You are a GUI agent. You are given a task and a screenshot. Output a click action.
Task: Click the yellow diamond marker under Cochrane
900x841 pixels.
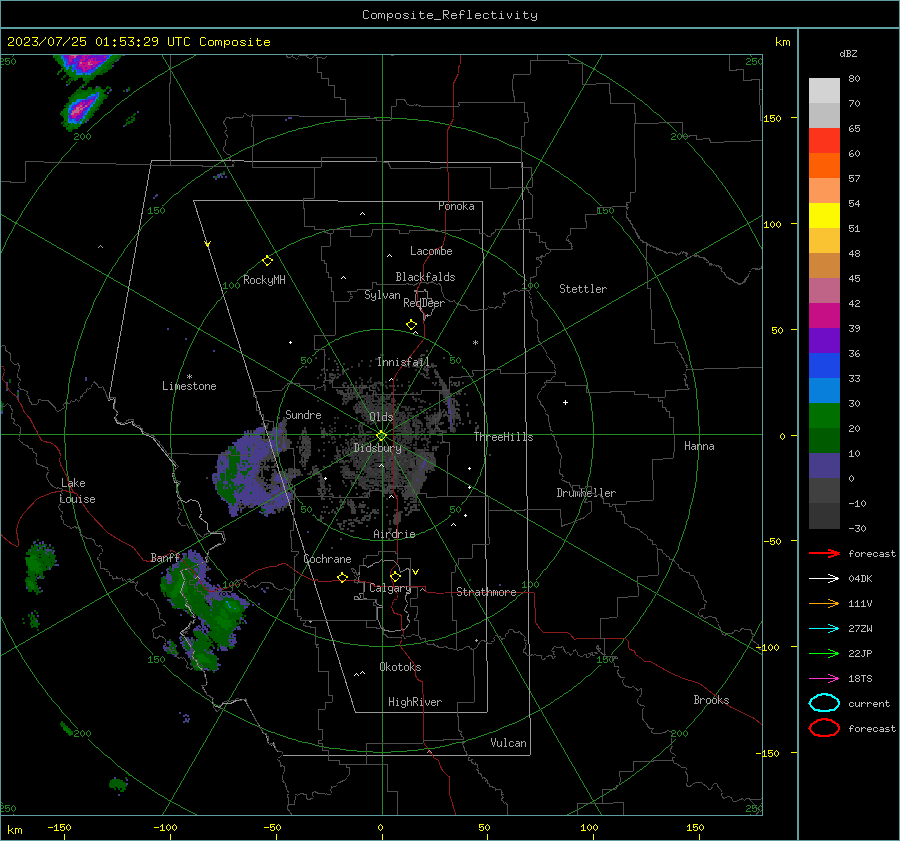342,577
